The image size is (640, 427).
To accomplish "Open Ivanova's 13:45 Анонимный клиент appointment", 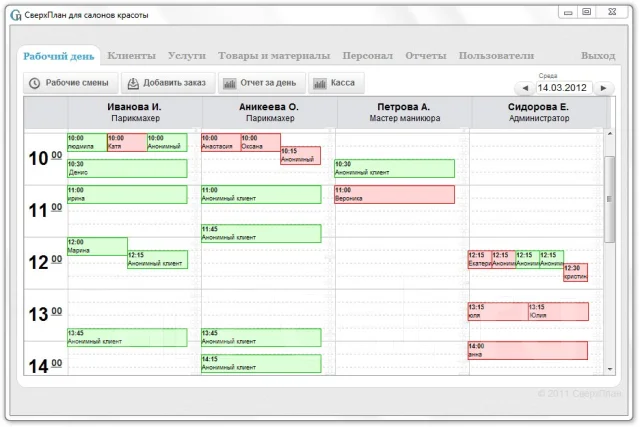I will coord(127,338).
